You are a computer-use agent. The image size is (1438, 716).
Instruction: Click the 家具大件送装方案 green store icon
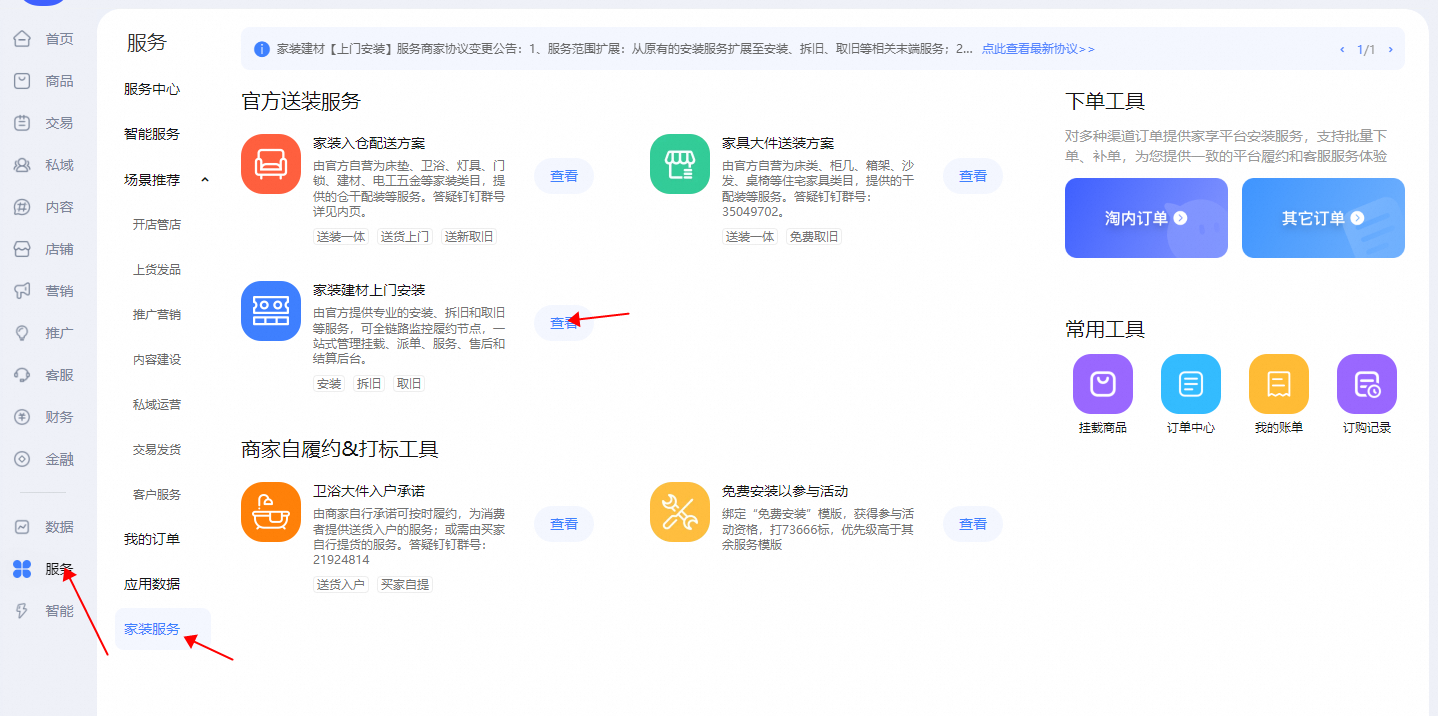click(x=680, y=164)
